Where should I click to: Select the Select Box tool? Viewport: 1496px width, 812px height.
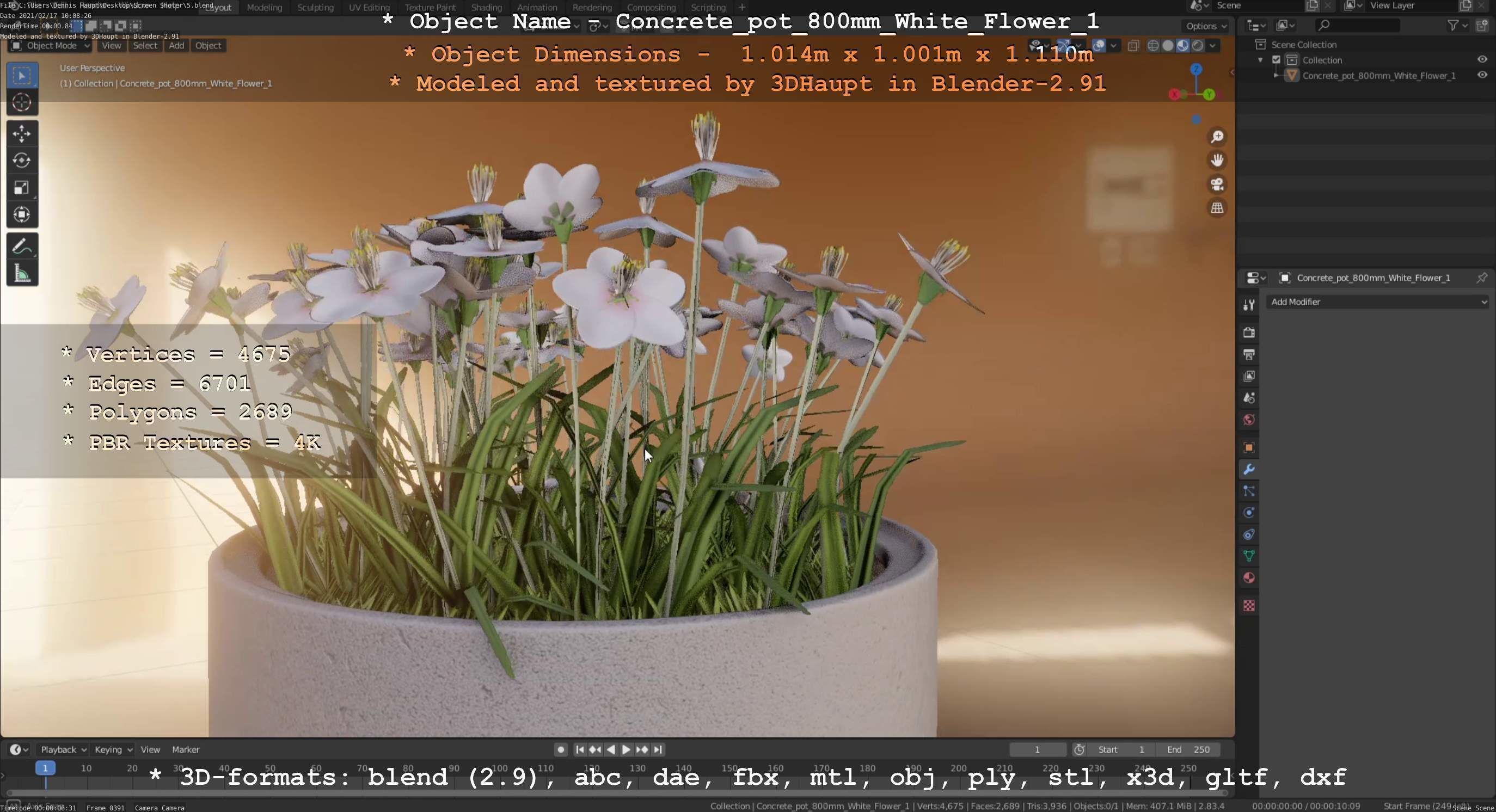point(22,76)
